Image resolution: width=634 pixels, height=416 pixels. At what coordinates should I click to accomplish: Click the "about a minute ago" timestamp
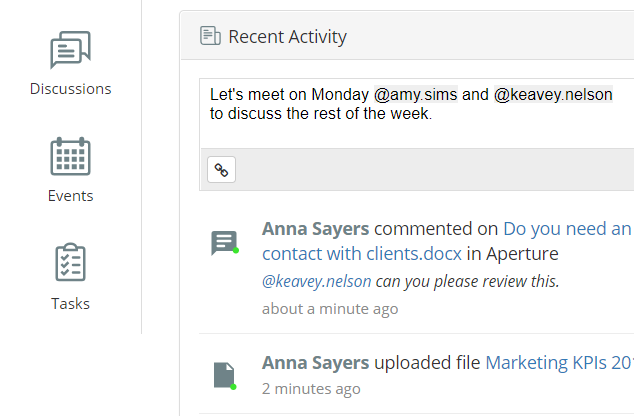330,308
